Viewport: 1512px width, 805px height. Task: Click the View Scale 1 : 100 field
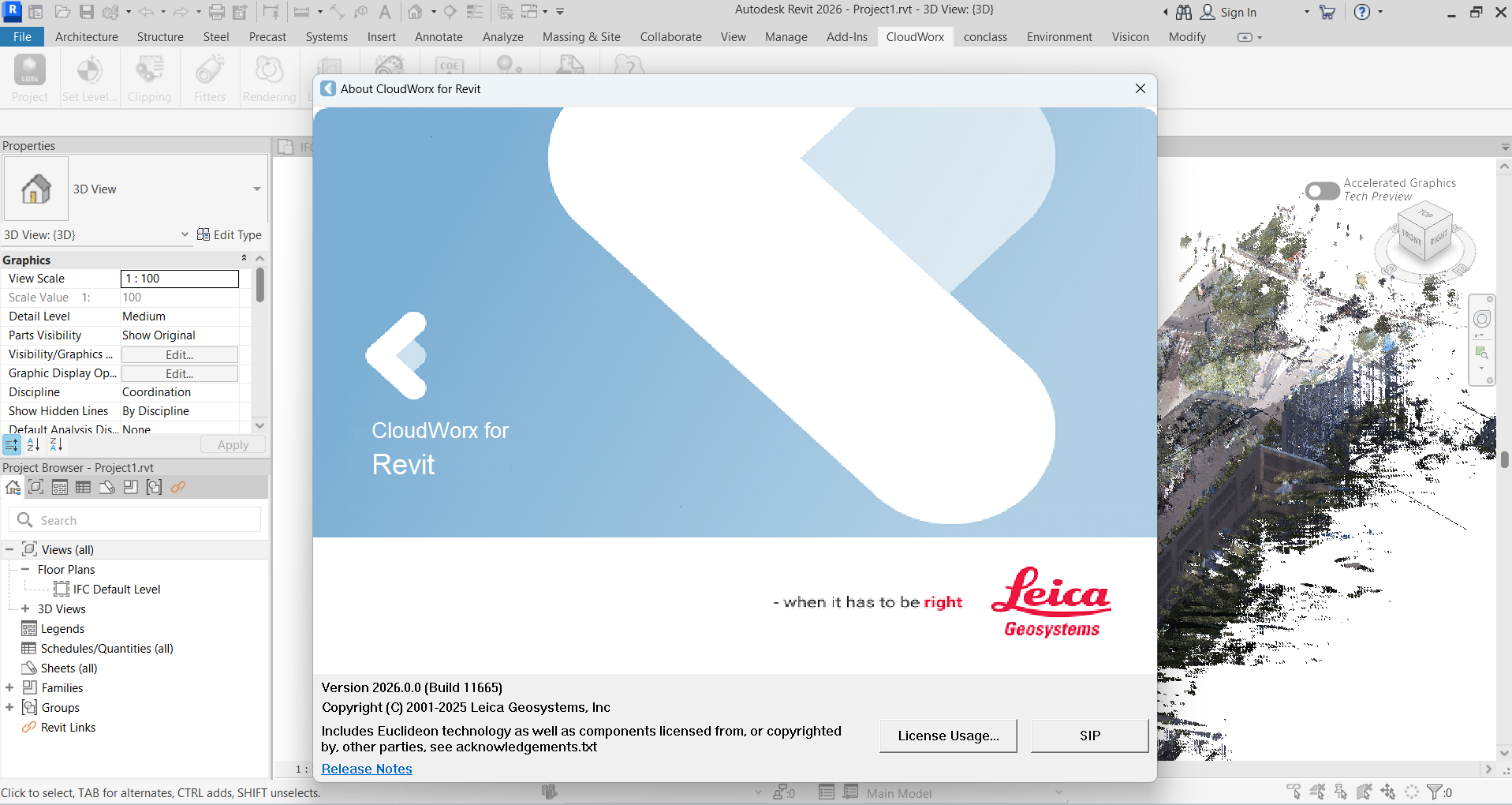point(180,279)
